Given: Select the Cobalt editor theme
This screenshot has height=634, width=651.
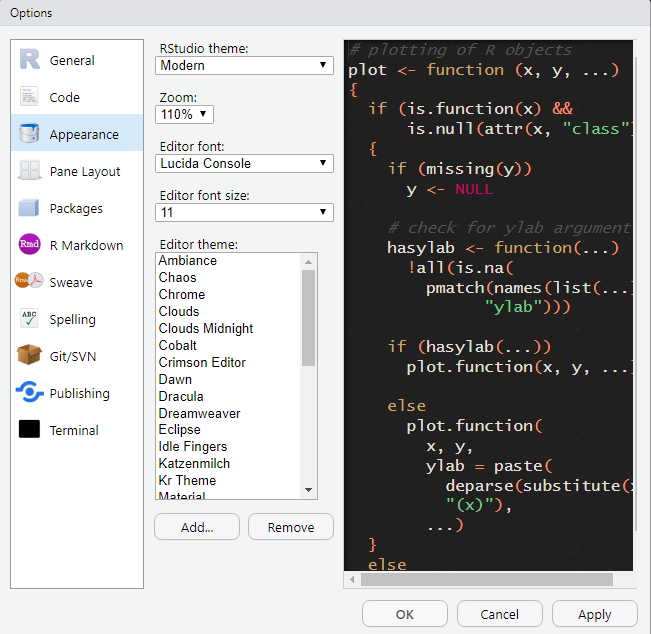Looking at the screenshot, I should coord(228,345).
